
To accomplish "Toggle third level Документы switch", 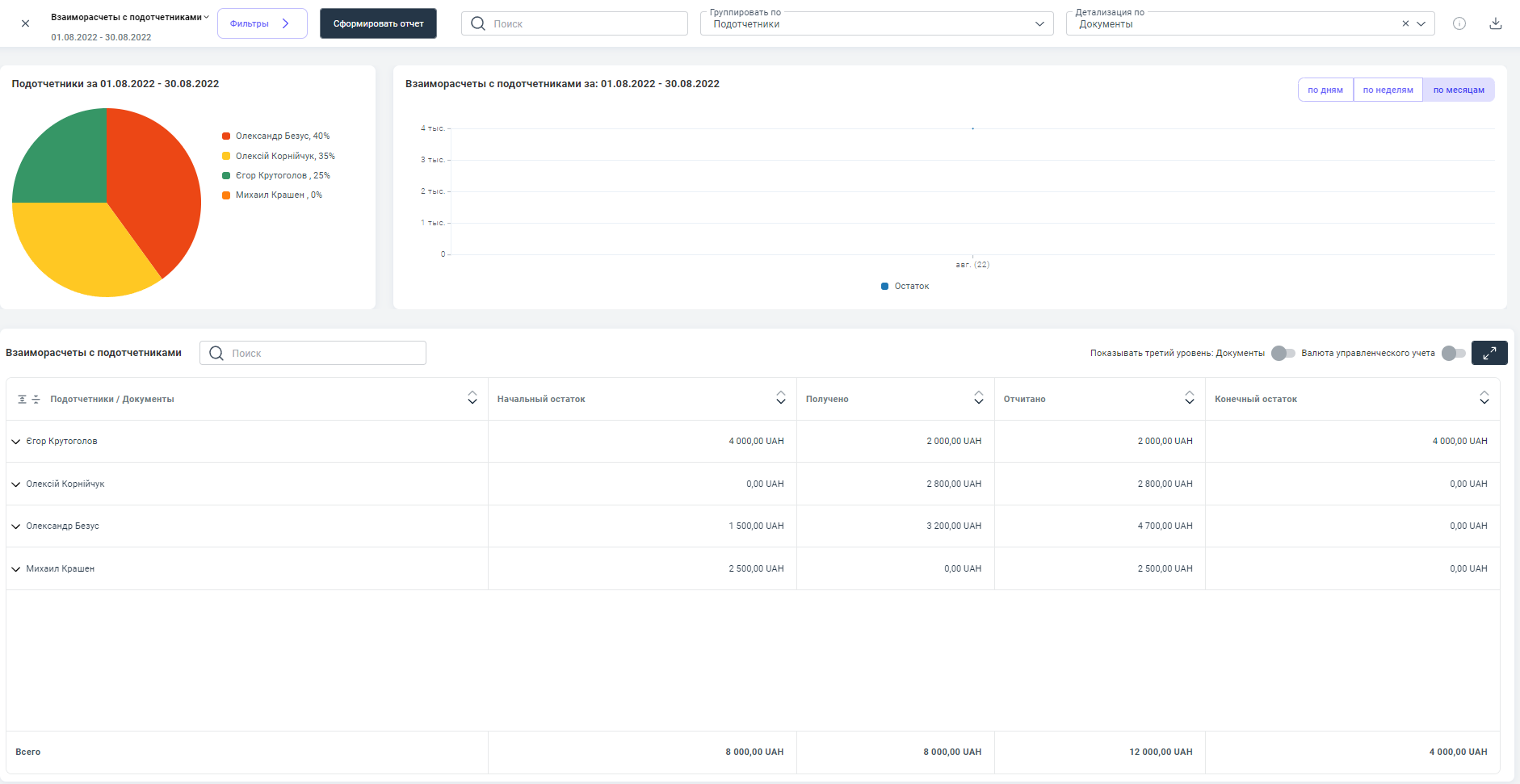I will 1283,353.
